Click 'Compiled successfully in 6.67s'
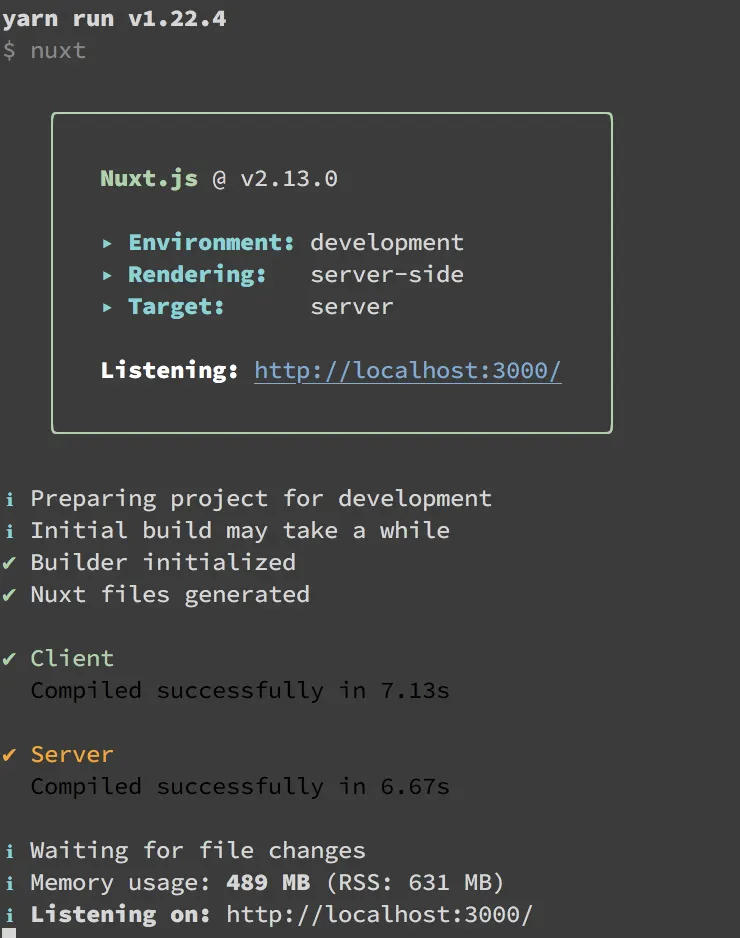 click(x=240, y=787)
